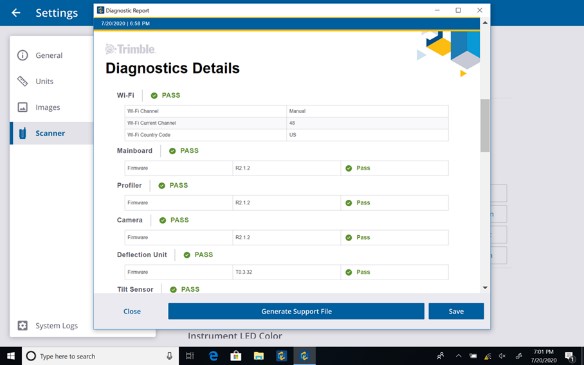Save the diagnostic report
584x365 pixels.
tap(456, 311)
